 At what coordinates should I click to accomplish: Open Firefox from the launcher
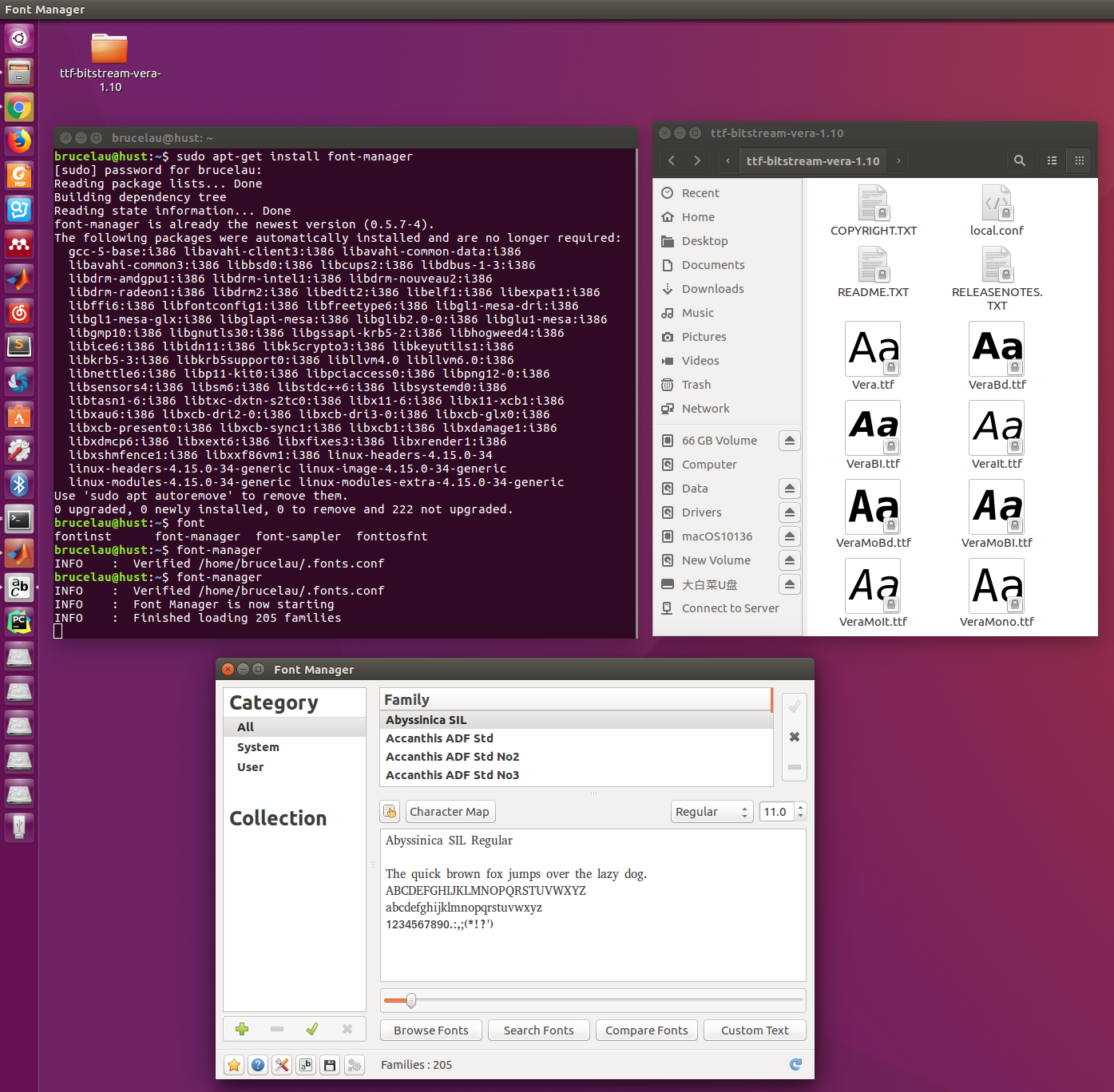point(19,141)
